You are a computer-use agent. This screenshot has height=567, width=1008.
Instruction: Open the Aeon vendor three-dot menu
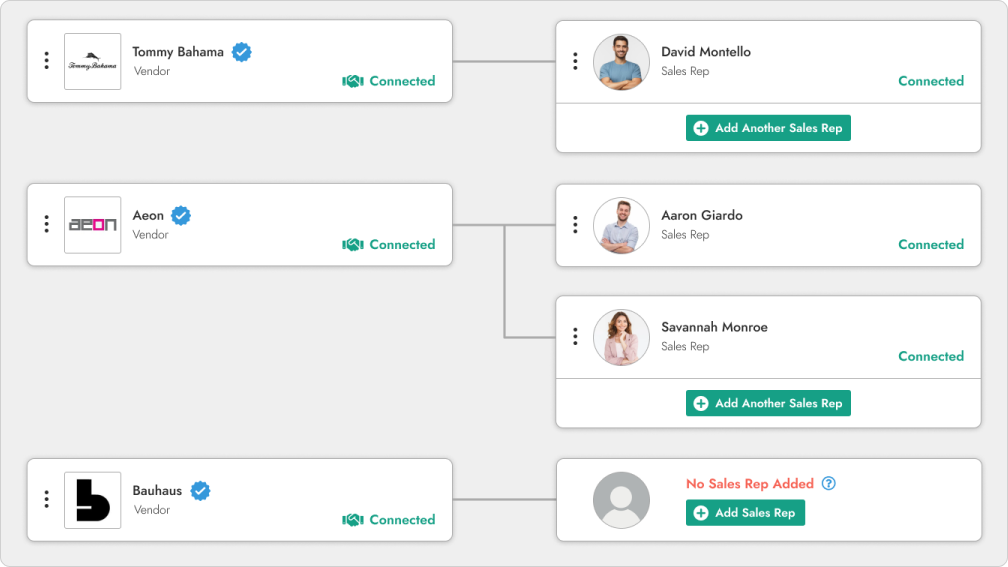(46, 224)
